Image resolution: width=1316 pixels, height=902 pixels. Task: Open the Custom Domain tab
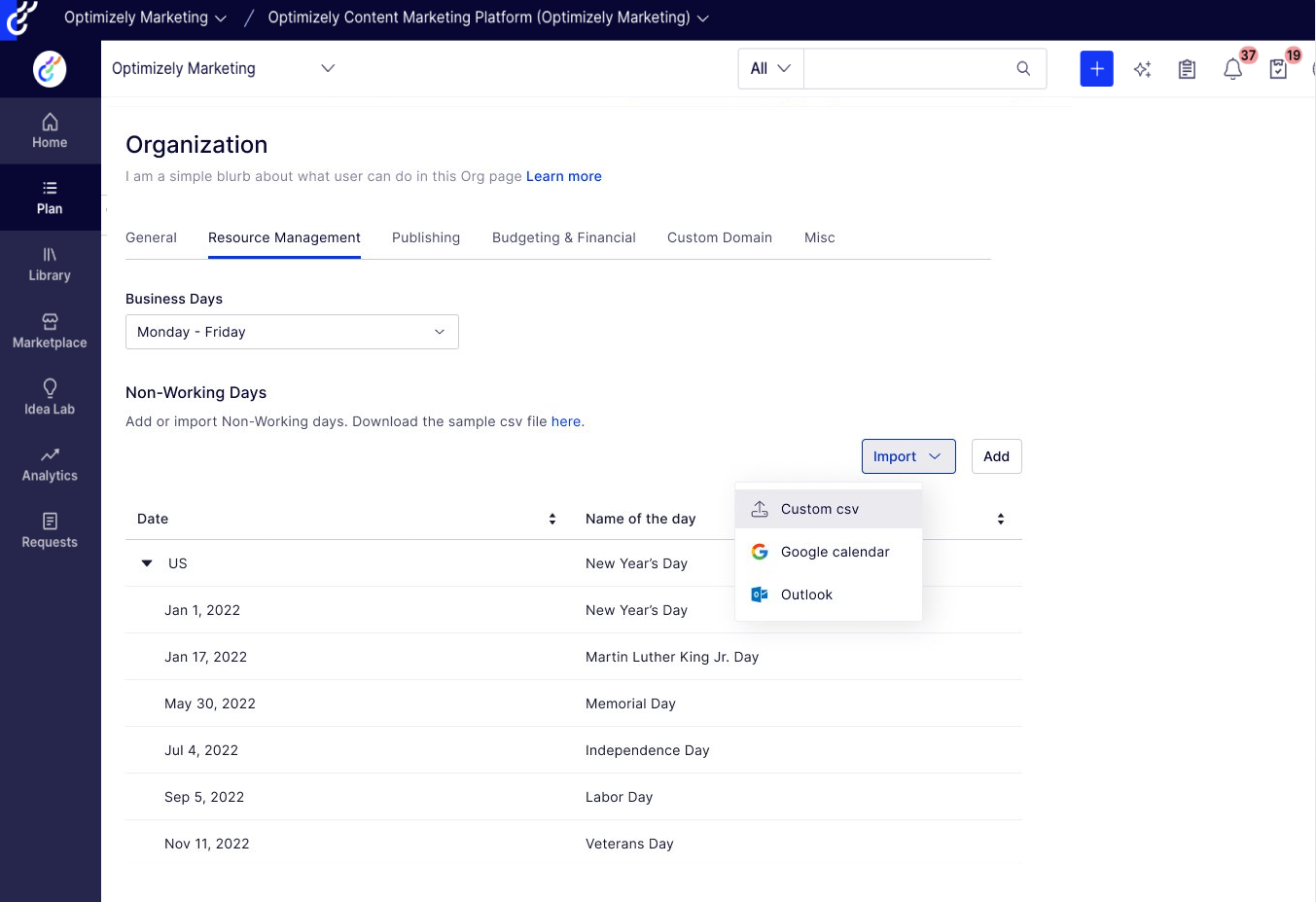coord(720,237)
